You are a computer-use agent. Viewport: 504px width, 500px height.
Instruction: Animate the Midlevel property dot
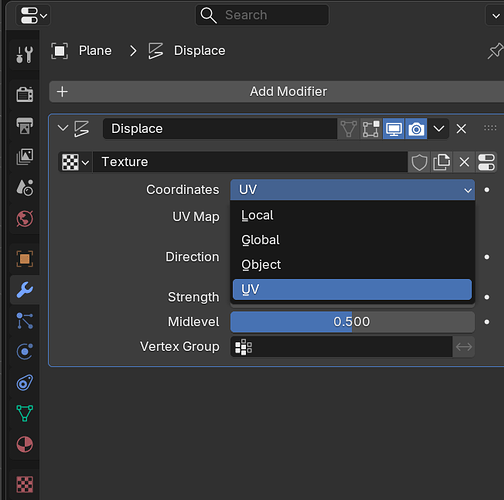[487, 322]
